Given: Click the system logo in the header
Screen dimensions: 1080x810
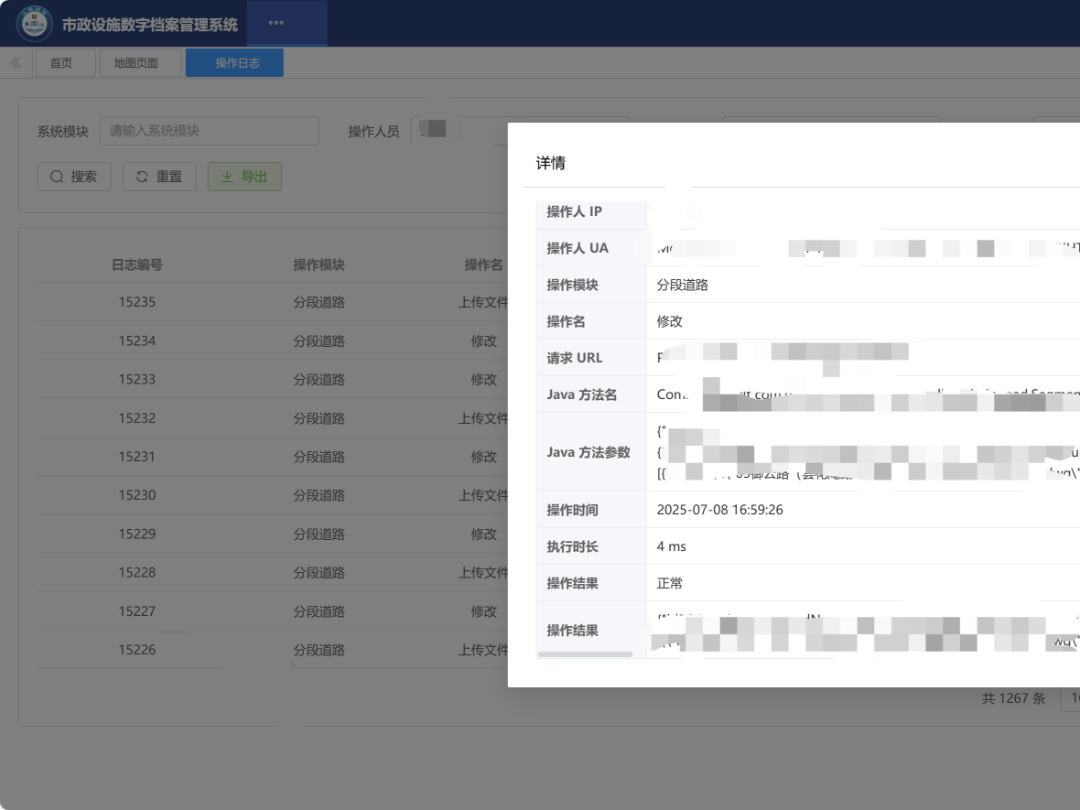Looking at the screenshot, I should click(x=35, y=23).
